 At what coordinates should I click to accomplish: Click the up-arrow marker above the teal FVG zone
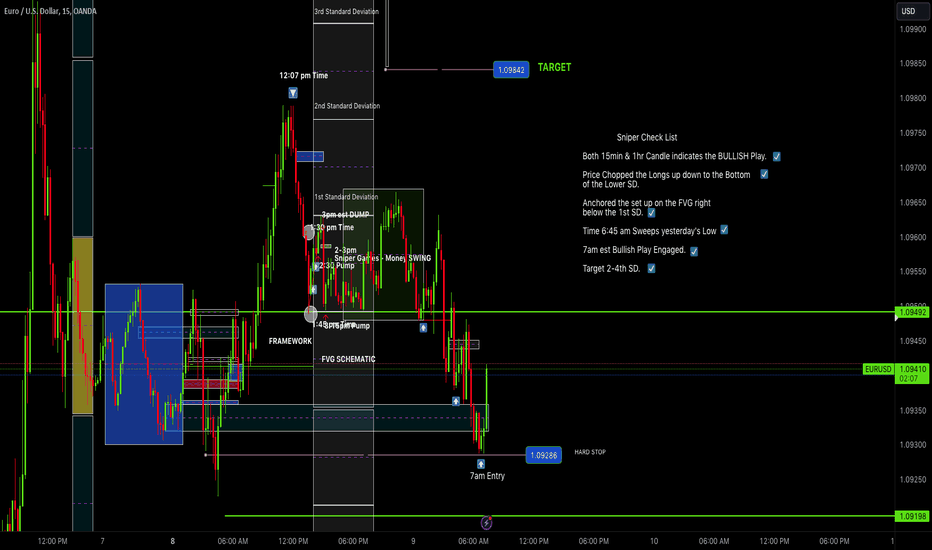[x=456, y=401]
